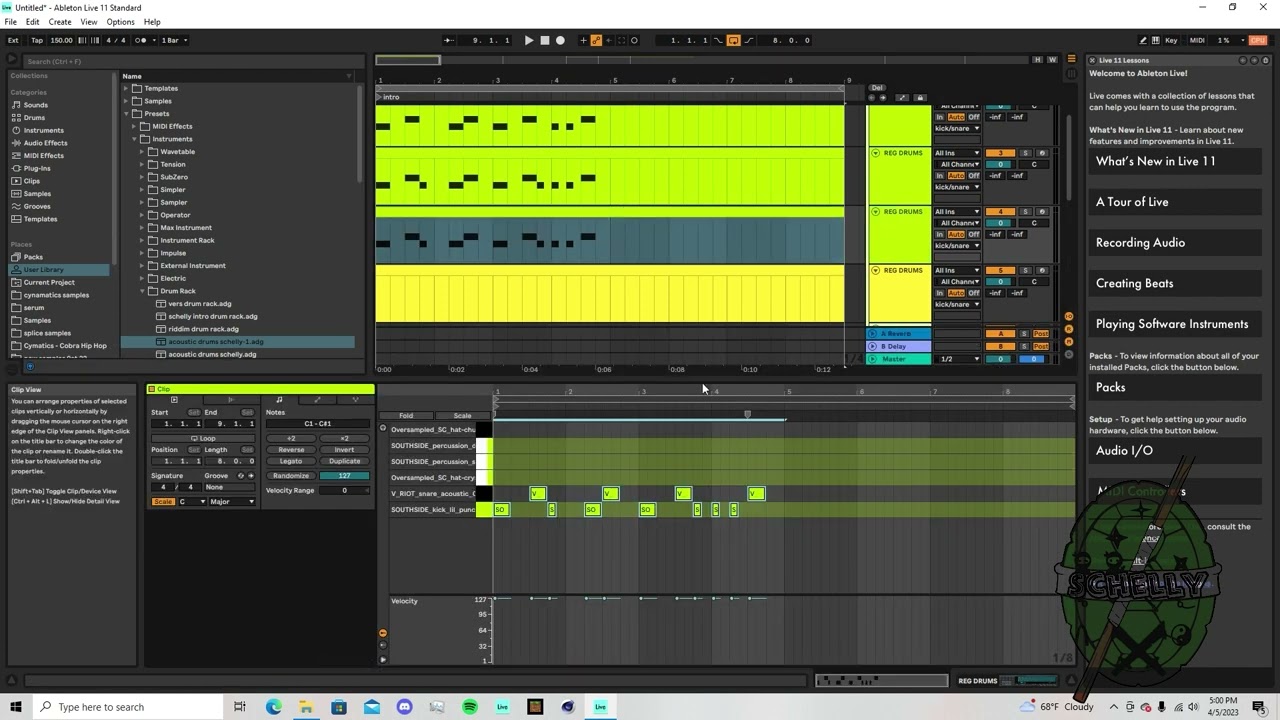Screen dimensions: 1280x720
Task: Click the Reverse notes button
Action: pos(291,450)
